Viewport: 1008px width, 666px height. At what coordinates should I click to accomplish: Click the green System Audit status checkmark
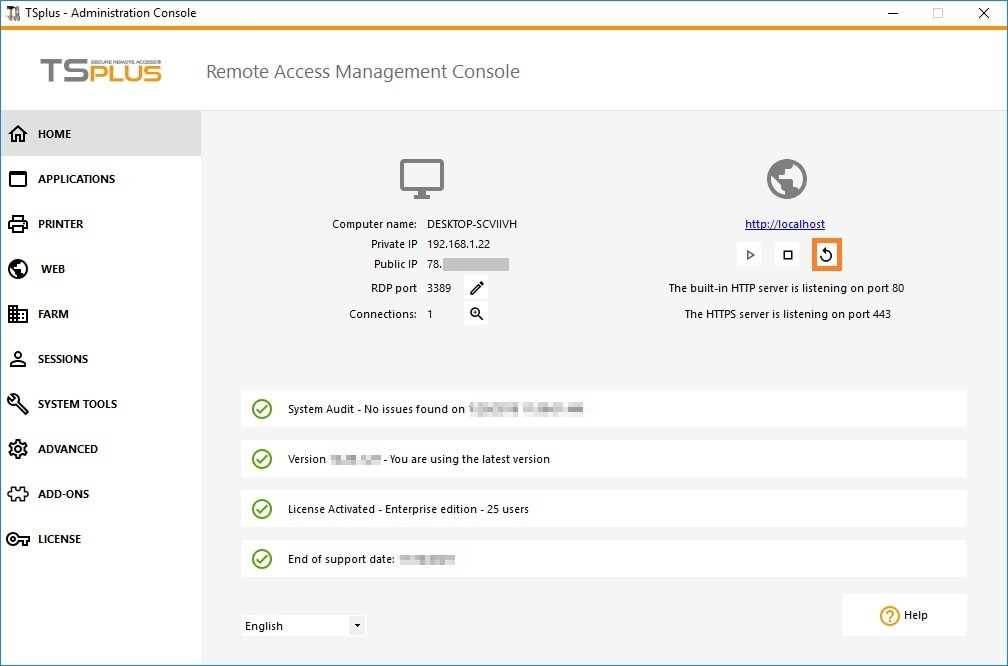[261, 408]
